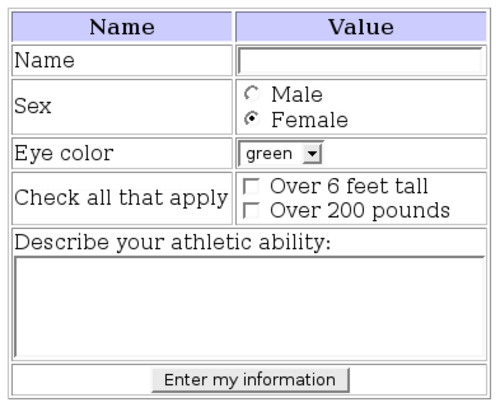
Task: Click the Over 200 pounds label
Action: [360, 211]
